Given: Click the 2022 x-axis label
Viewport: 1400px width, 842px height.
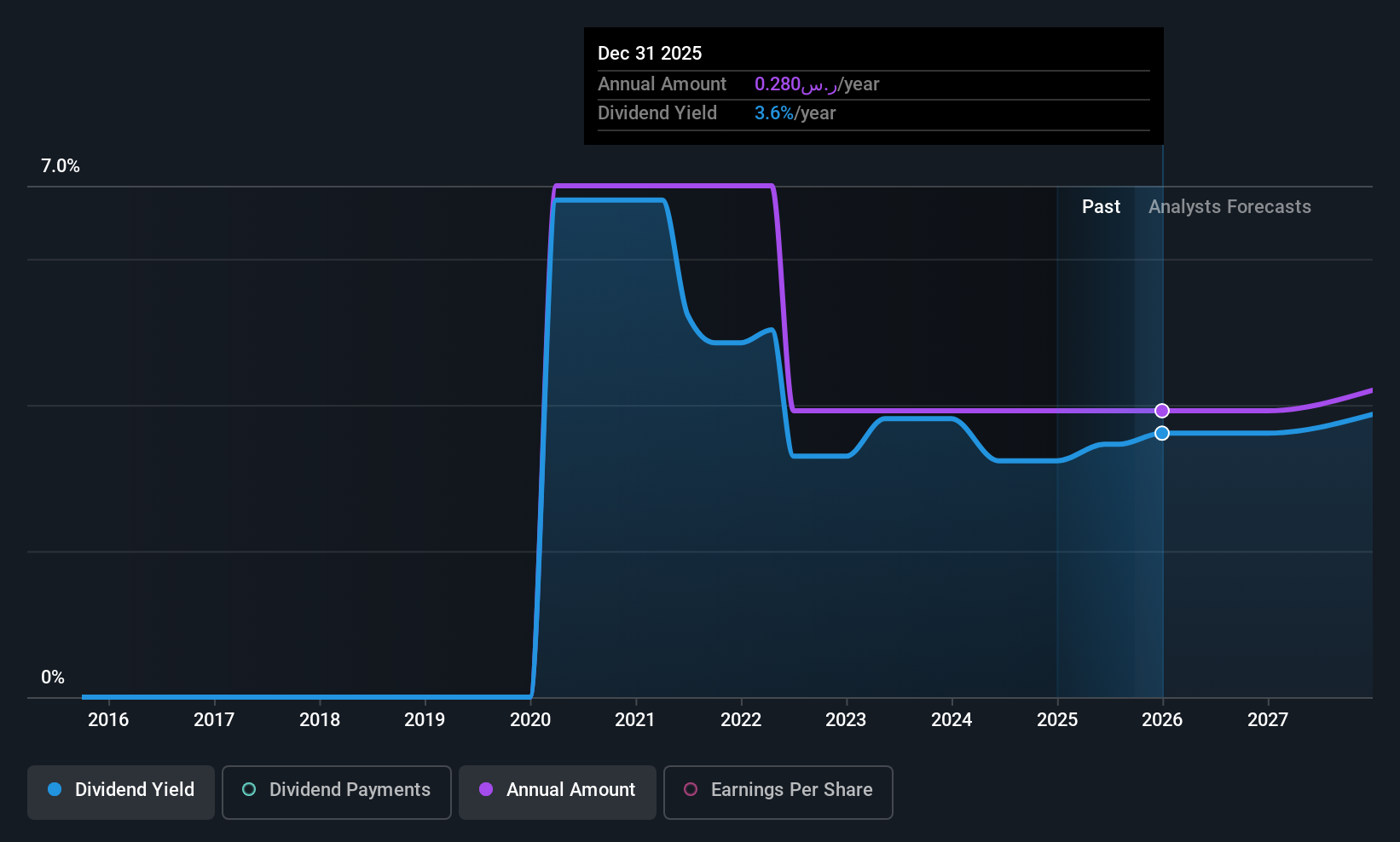Looking at the screenshot, I should tap(741, 720).
